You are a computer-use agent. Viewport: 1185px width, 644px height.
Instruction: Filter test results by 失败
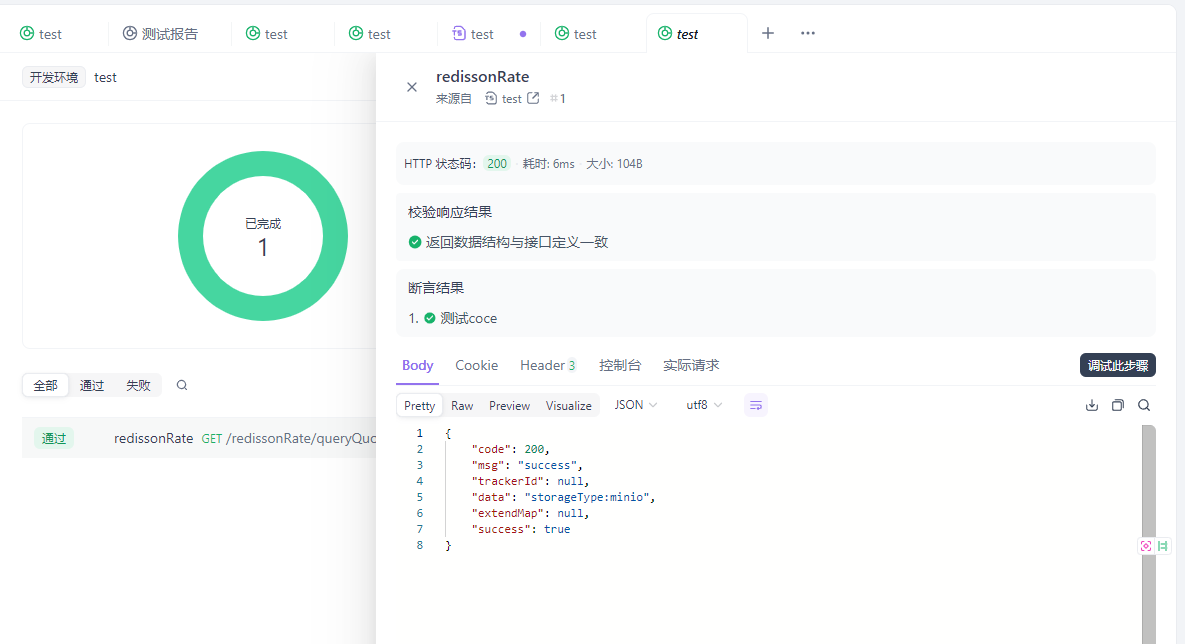pos(138,385)
